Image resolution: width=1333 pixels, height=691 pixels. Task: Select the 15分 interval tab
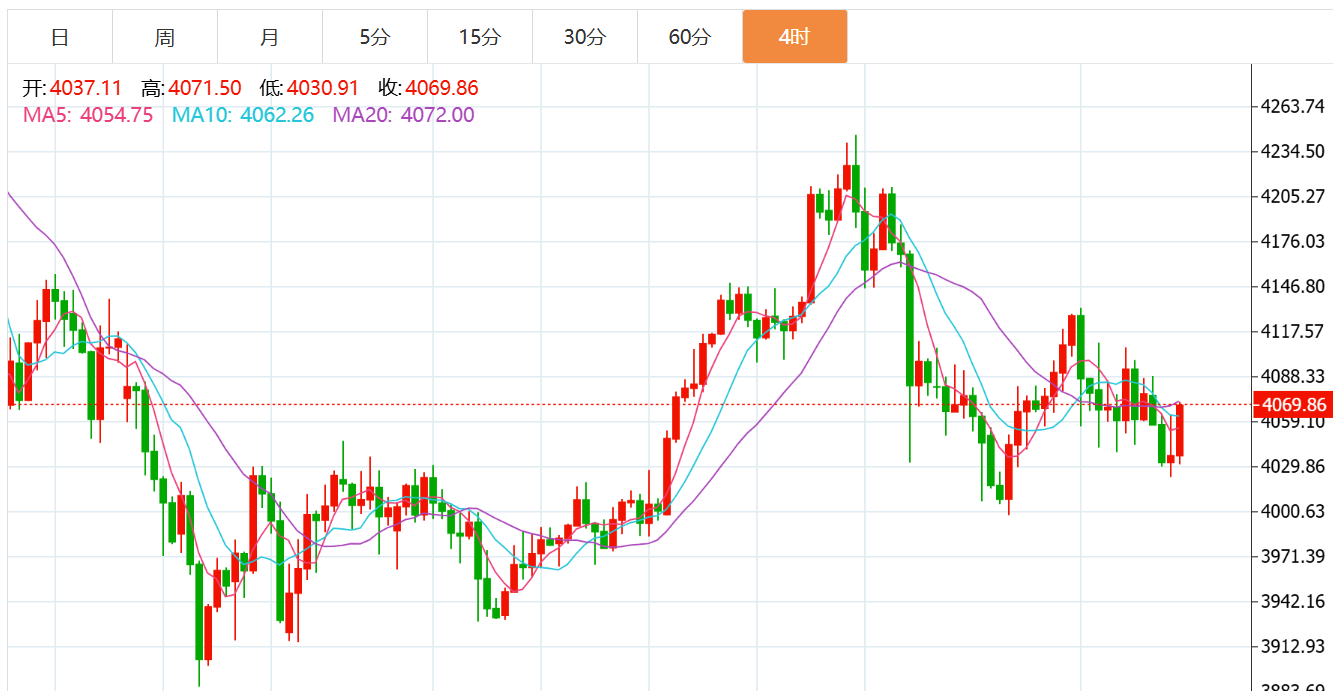tap(480, 38)
